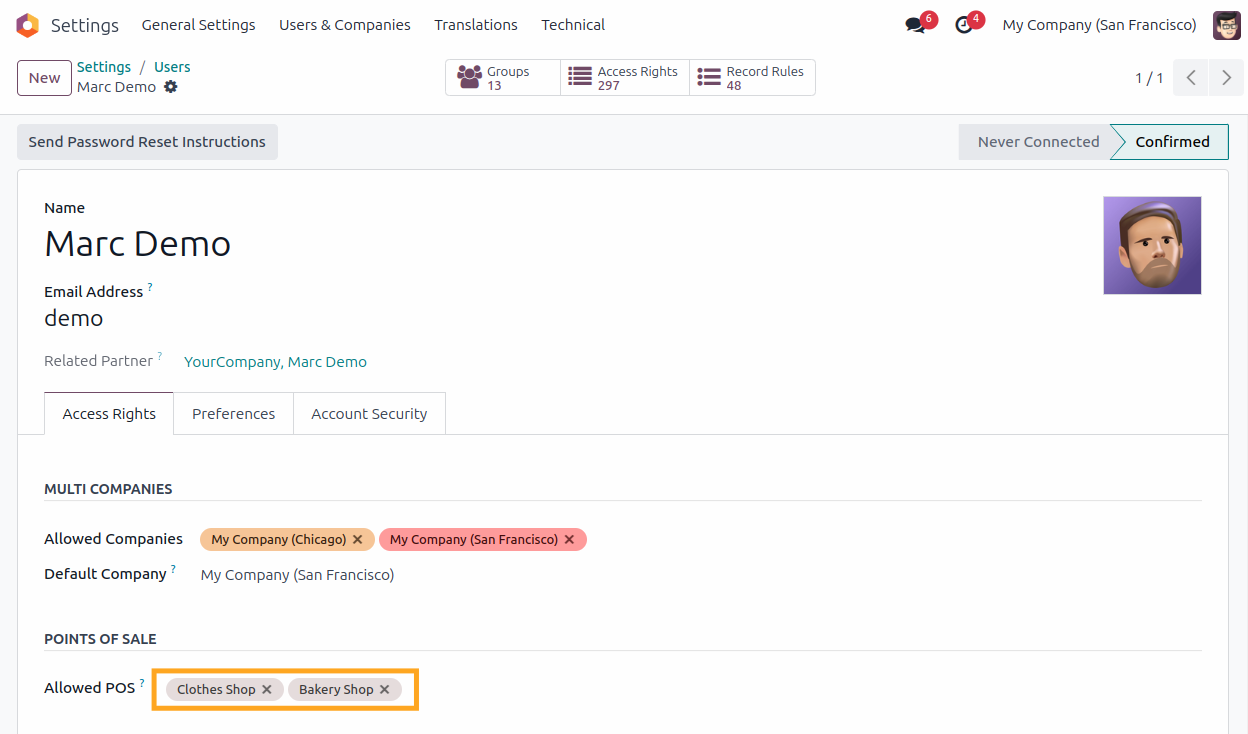The image size is (1248, 734).
Task: Click Send Password Reset Instructions
Action: (147, 142)
